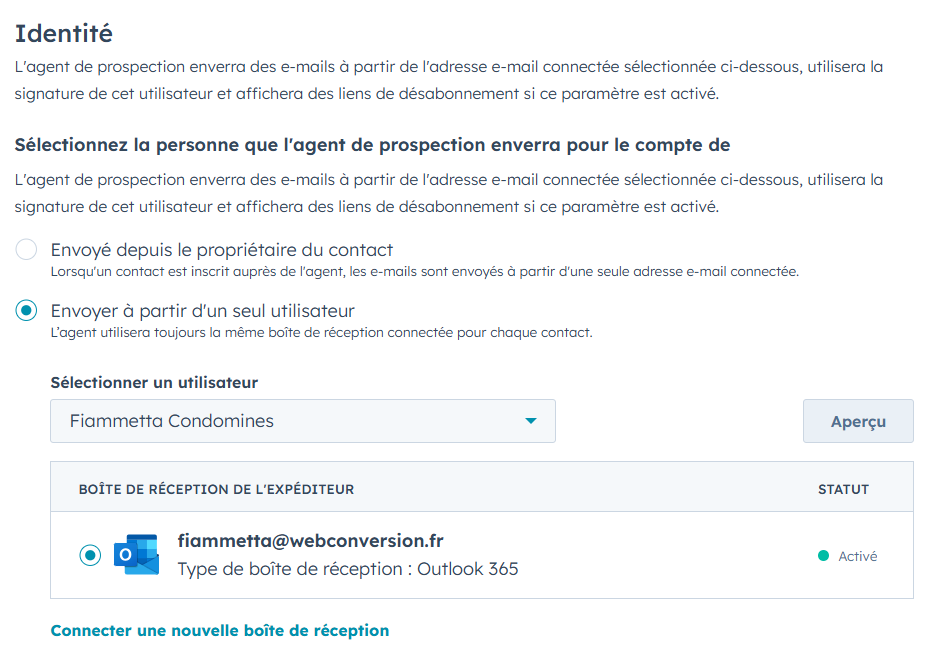
Task: Click the STATUT column header
Action: (843, 488)
